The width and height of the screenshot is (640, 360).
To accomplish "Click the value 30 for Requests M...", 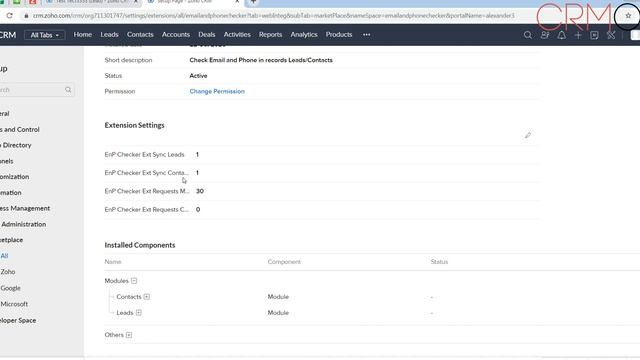I will (x=200, y=191).
